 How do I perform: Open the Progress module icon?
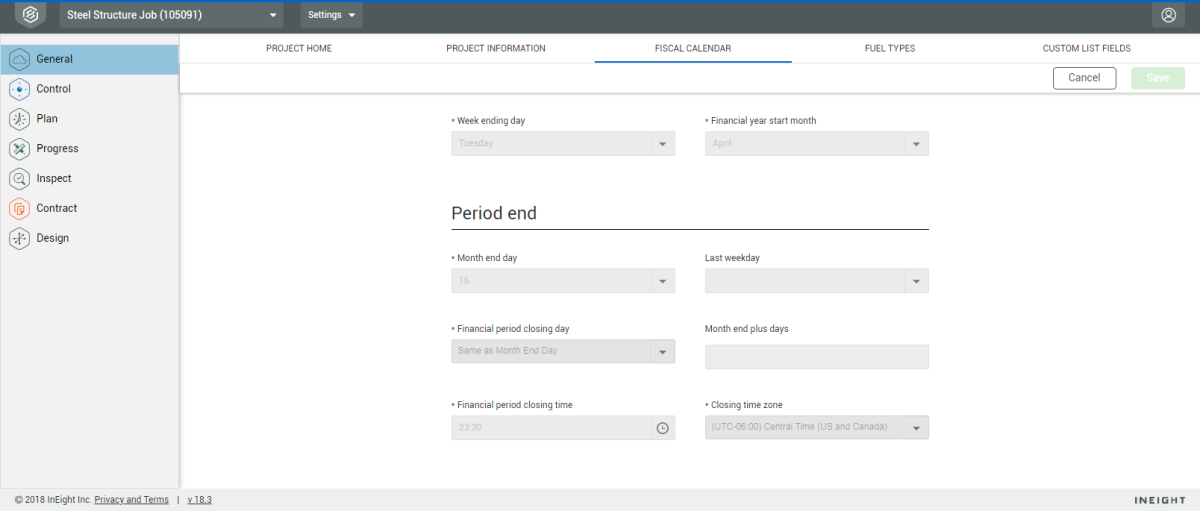pos(19,149)
